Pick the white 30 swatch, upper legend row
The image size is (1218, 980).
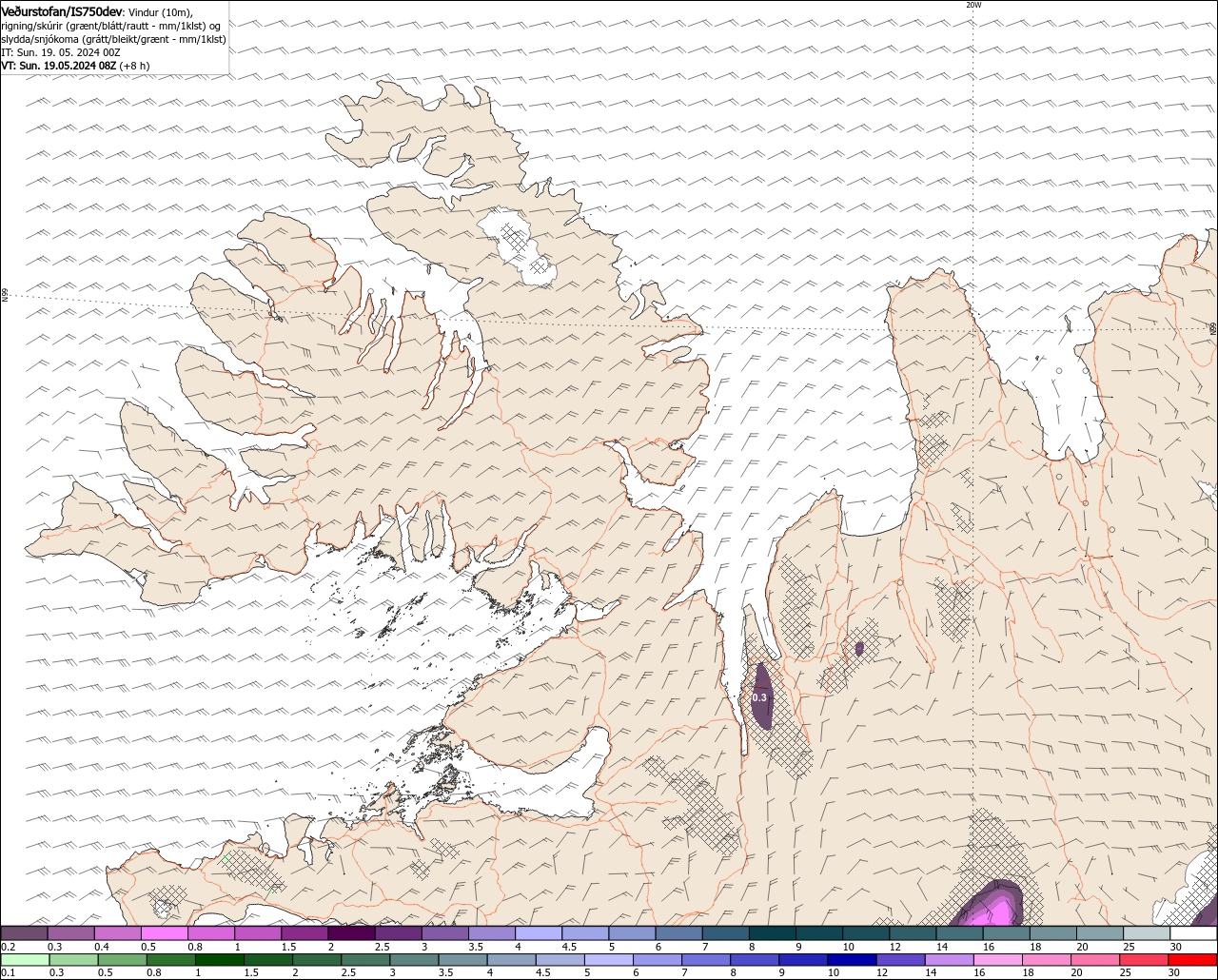coord(1194,933)
